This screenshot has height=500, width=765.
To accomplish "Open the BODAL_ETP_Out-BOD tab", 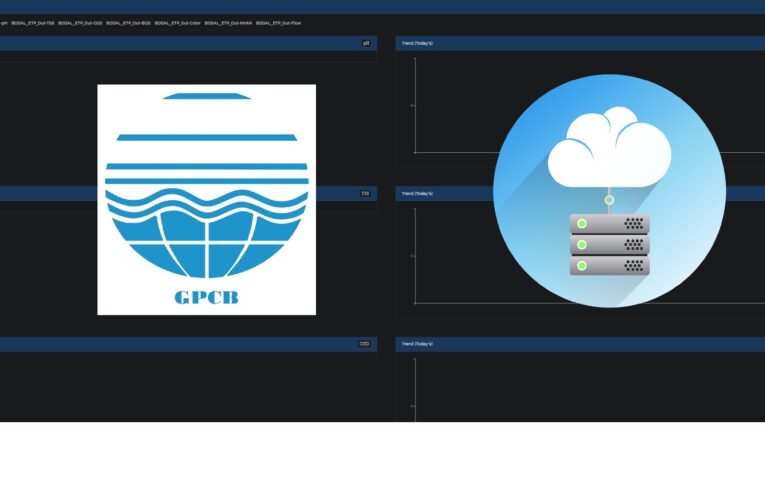I will 128,23.
